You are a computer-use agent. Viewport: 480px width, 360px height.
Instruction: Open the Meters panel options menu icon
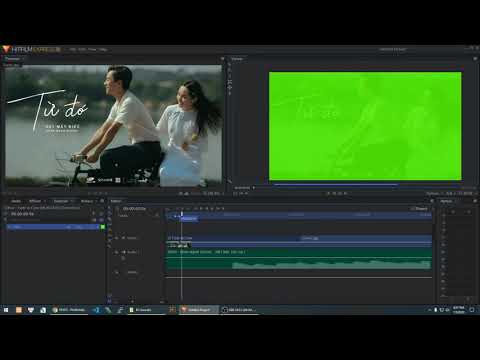[475, 201]
